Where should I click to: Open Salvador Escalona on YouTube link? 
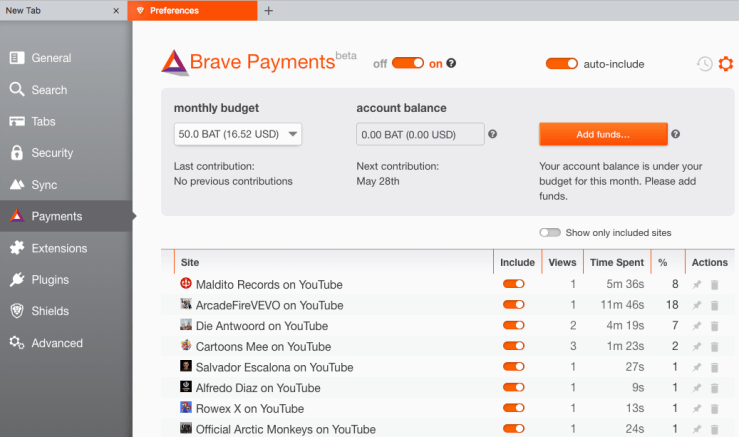274,368
